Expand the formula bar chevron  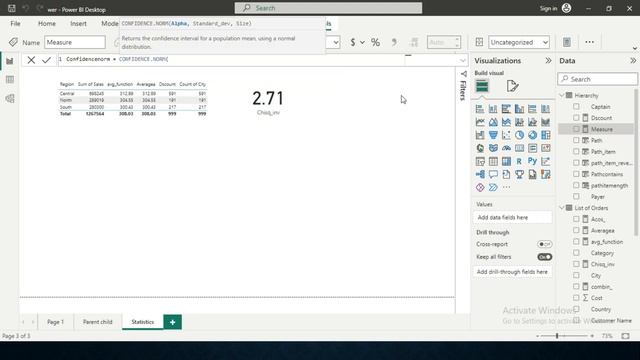pos(462,60)
